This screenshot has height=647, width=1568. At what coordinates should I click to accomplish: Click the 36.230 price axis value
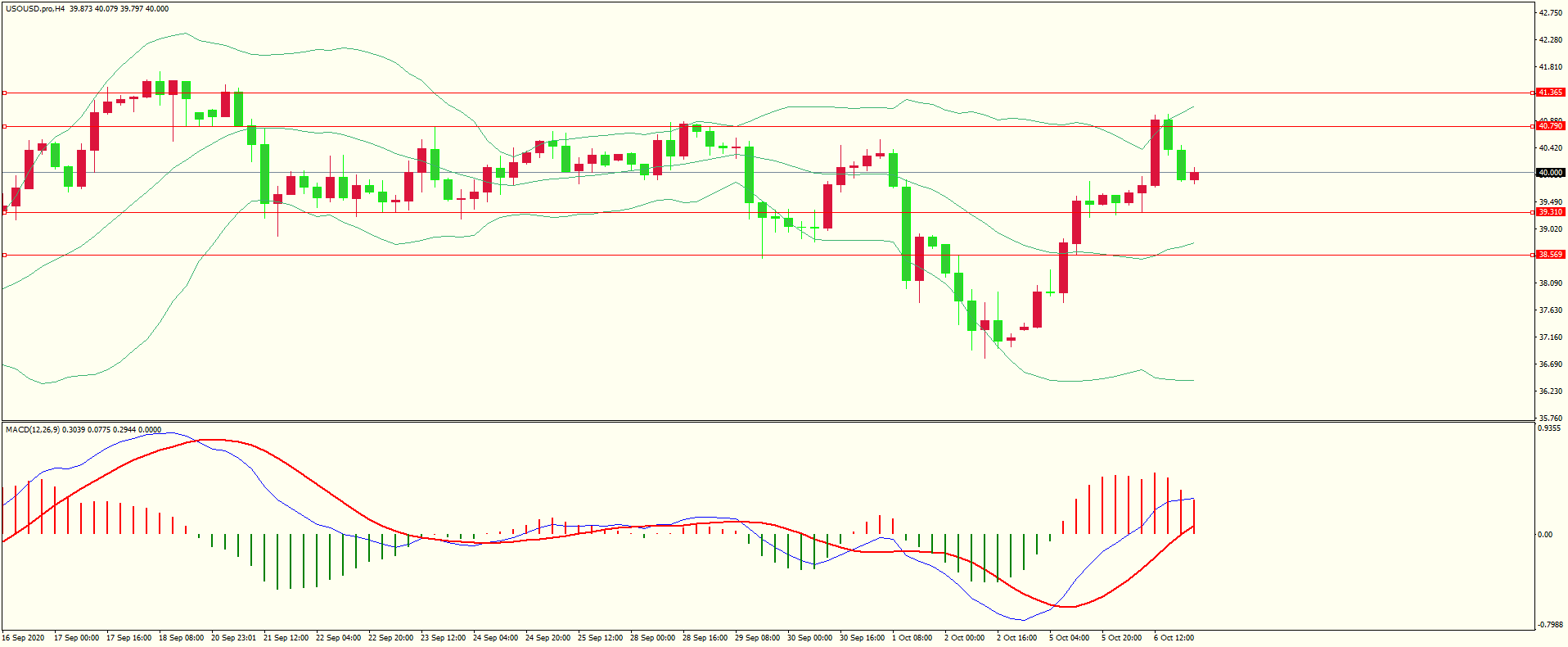point(1551,391)
